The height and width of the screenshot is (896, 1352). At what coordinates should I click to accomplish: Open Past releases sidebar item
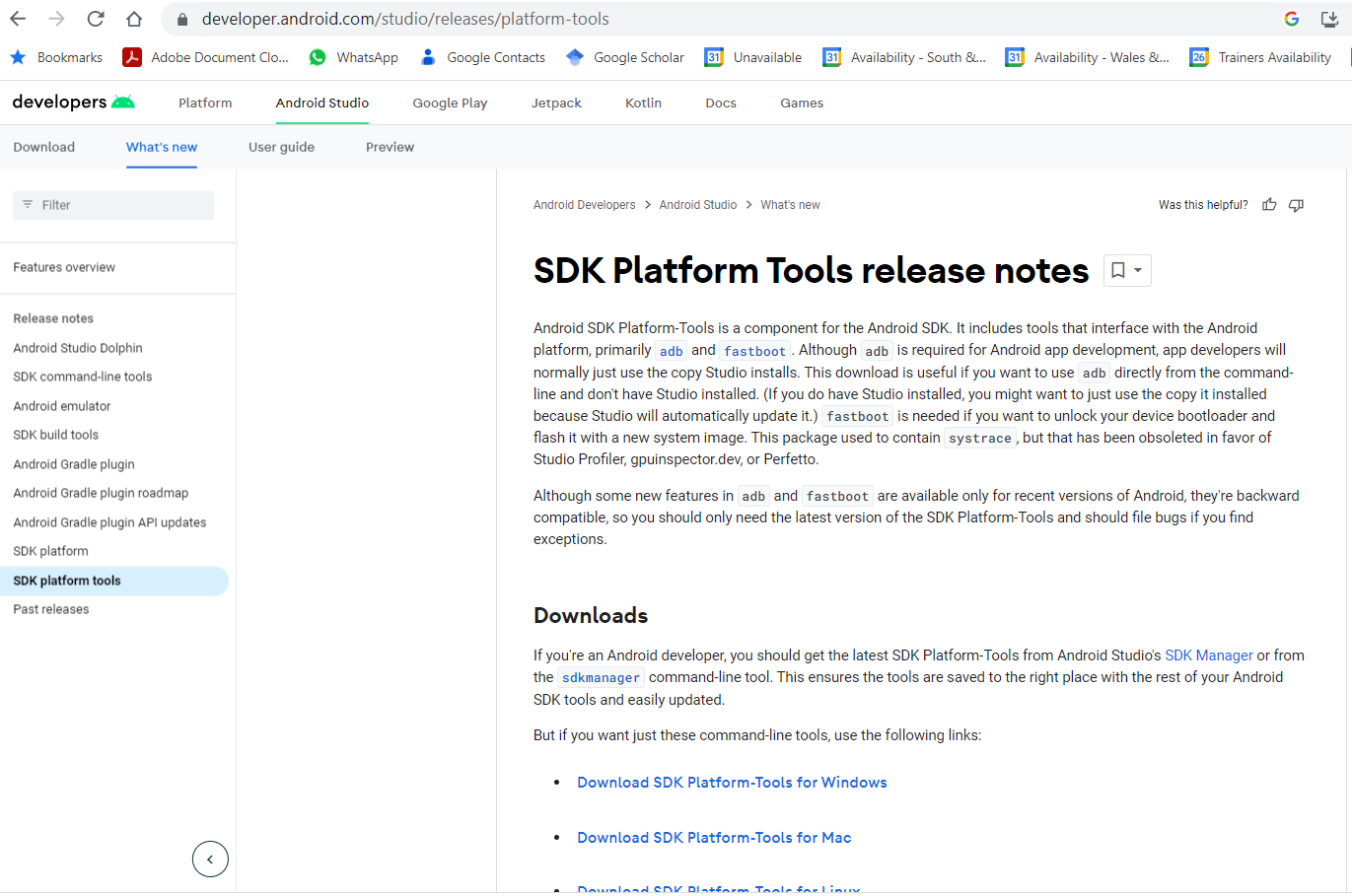(x=51, y=609)
